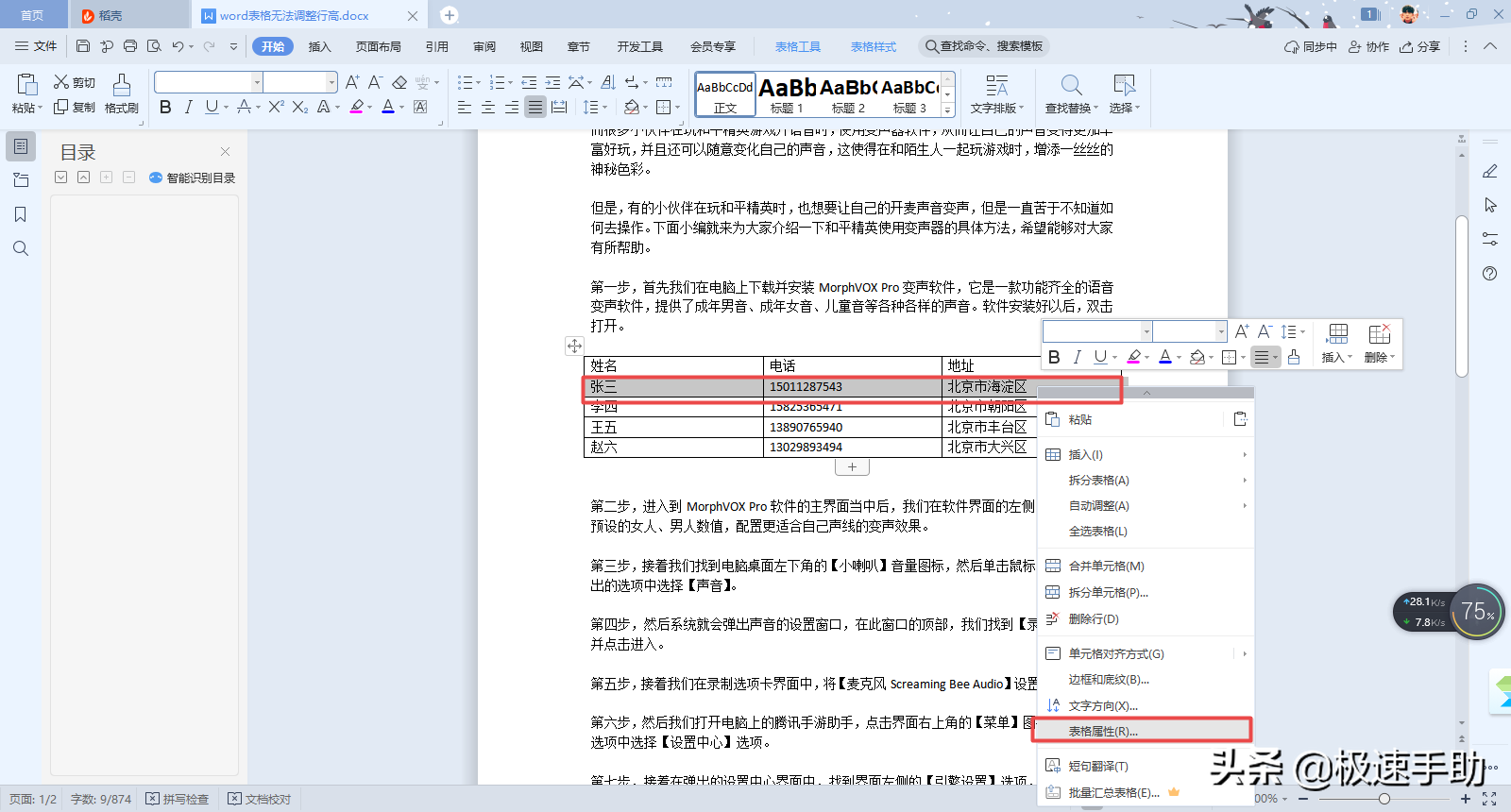Click the add-row plus button below table
This screenshot has height=812, width=1511.
pos(852,467)
